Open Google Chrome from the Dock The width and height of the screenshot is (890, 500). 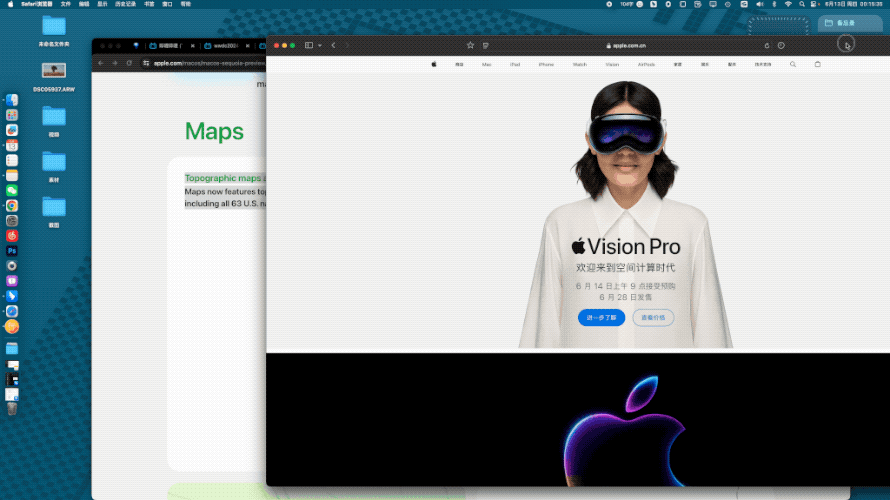(12, 205)
